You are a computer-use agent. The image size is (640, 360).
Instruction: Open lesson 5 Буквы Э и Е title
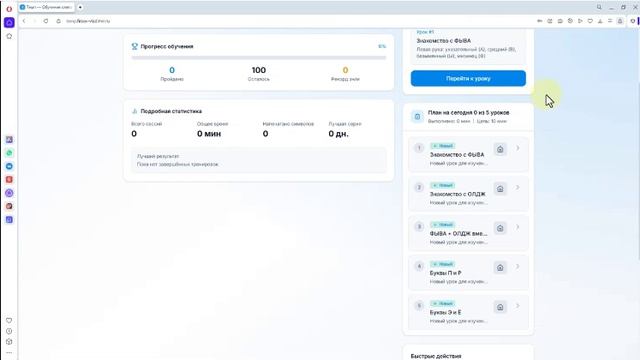[x=445, y=312]
